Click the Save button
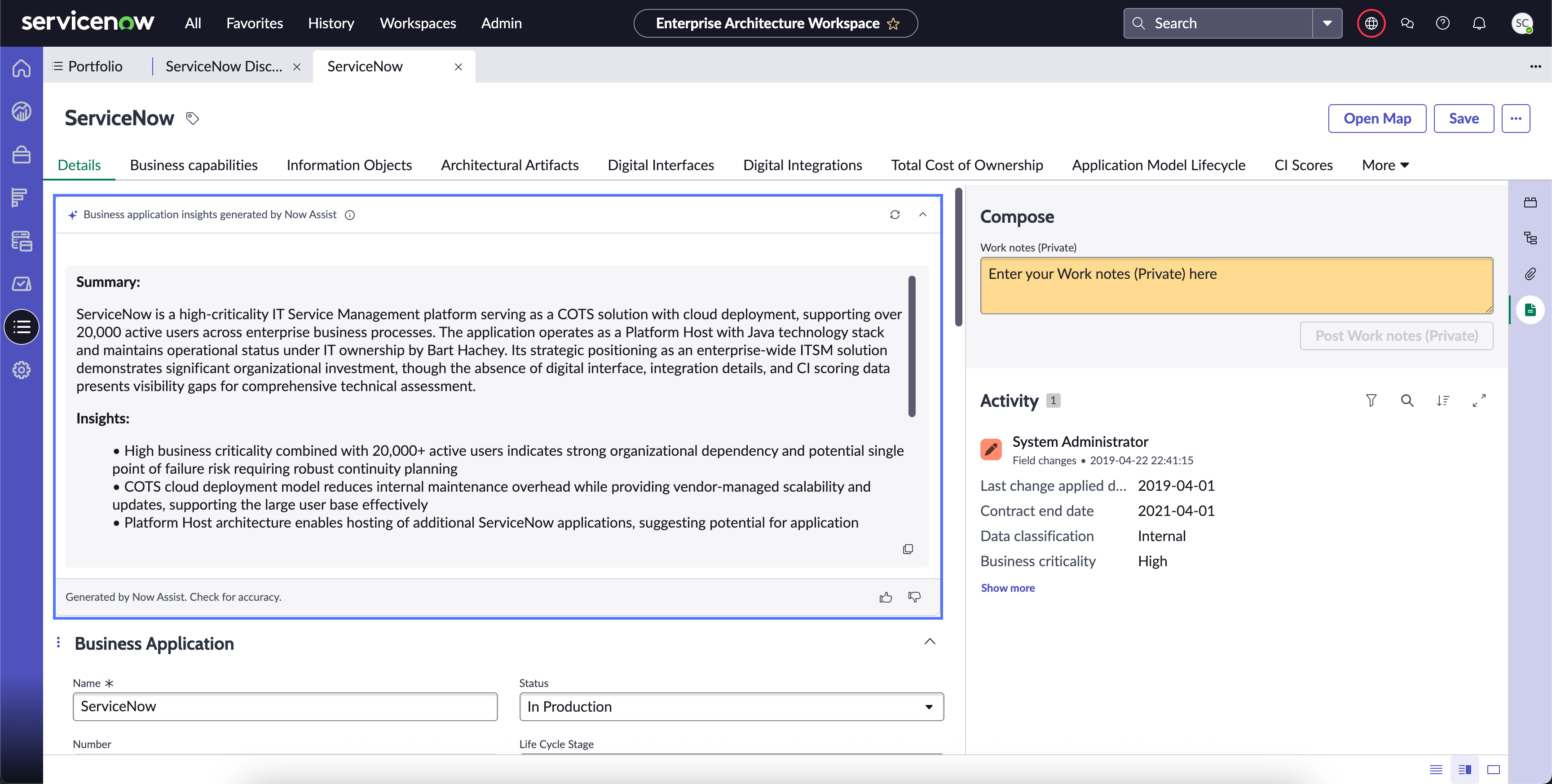Image resolution: width=1552 pixels, height=784 pixels. [x=1464, y=119]
